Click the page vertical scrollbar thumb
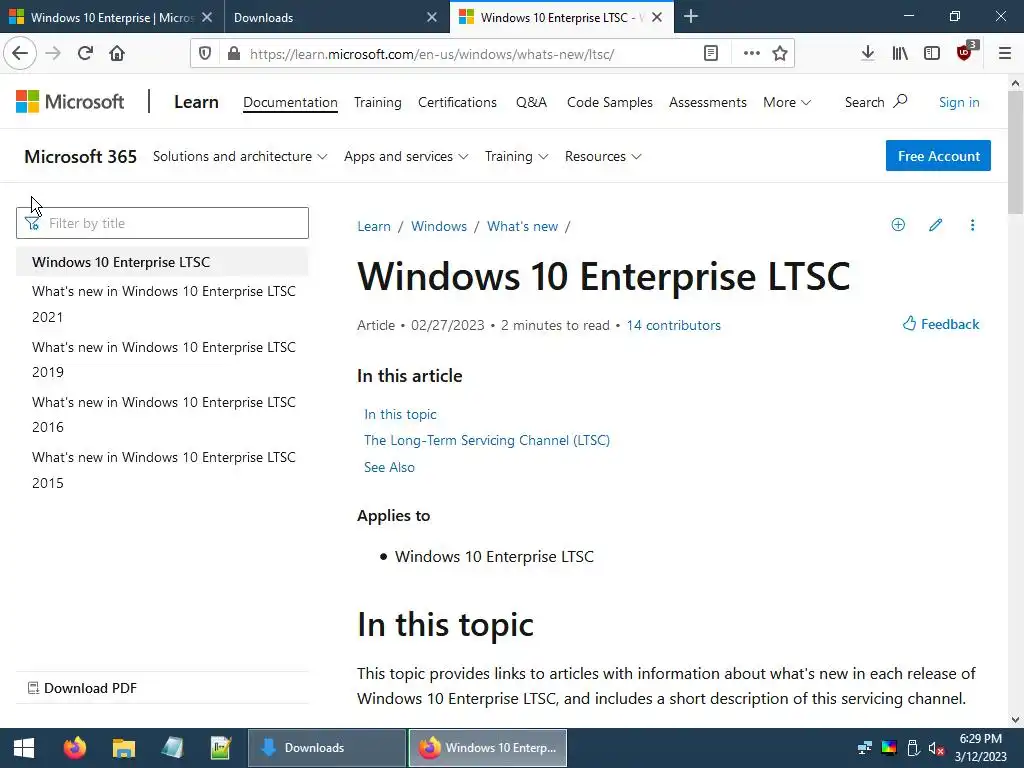This screenshot has width=1024, height=768. (x=1015, y=152)
